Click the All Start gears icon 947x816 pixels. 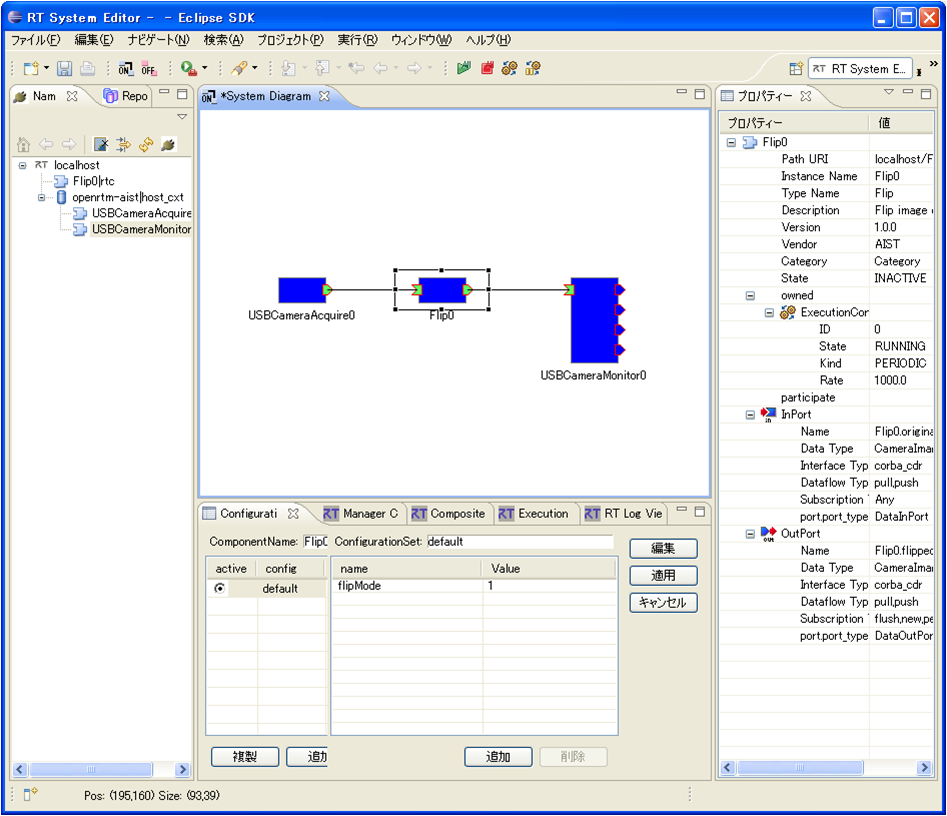tap(510, 68)
